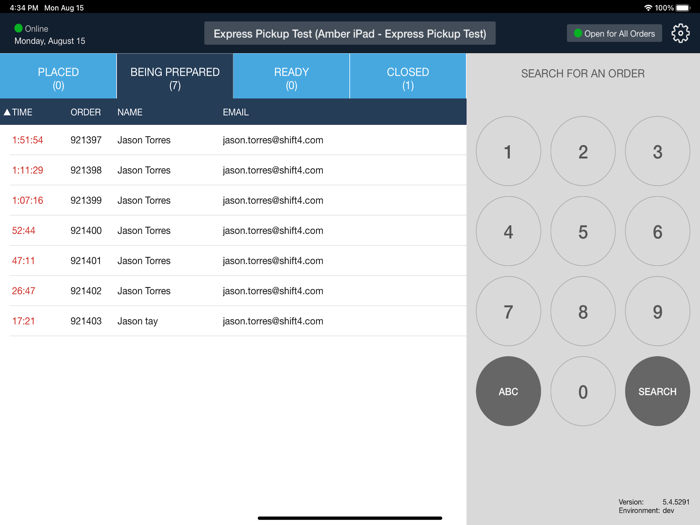Viewport: 700px width, 525px height.
Task: Tap the green Online status indicator
Action: [18, 28]
